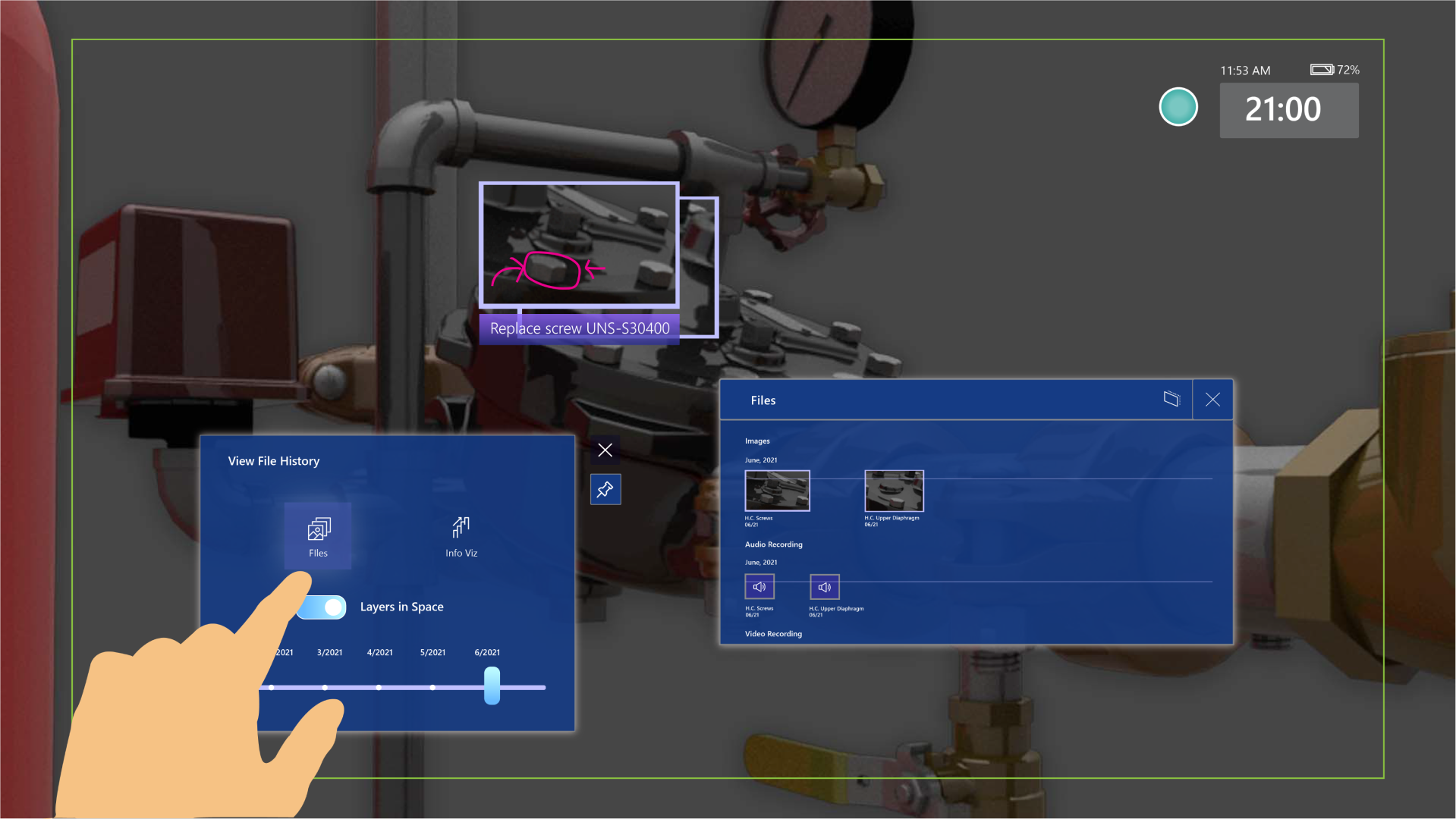Screen dimensions: 1456x819
Task: Click the 'Audio Recording' section heading
Action: pyautogui.click(x=773, y=544)
